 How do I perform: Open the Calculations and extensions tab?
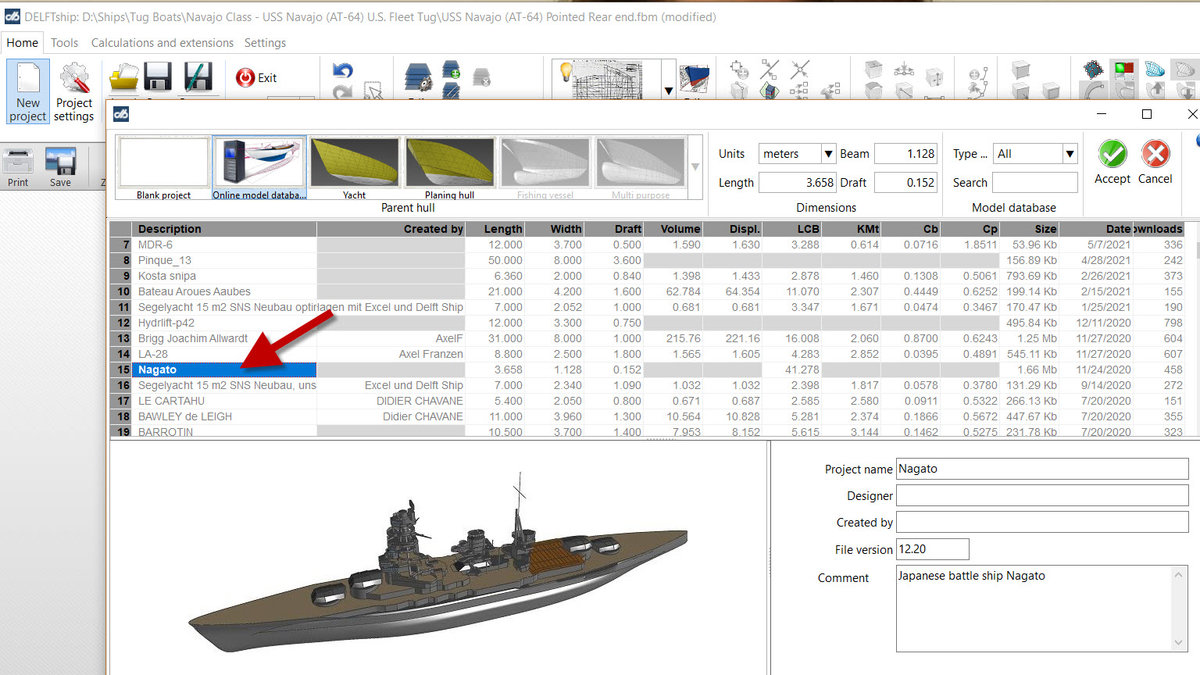click(x=162, y=43)
